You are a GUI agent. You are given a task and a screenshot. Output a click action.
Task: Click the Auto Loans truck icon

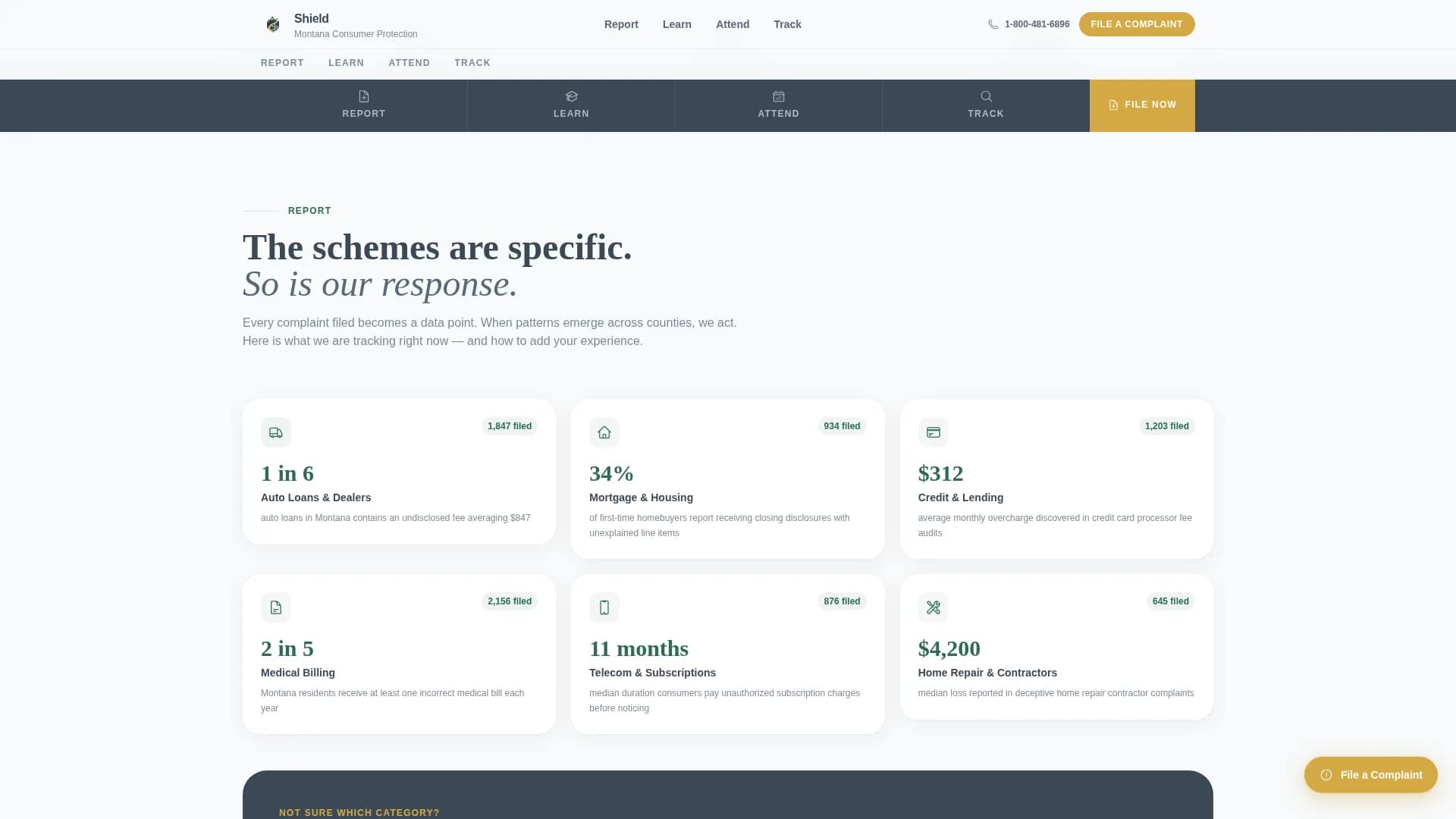[x=276, y=432]
